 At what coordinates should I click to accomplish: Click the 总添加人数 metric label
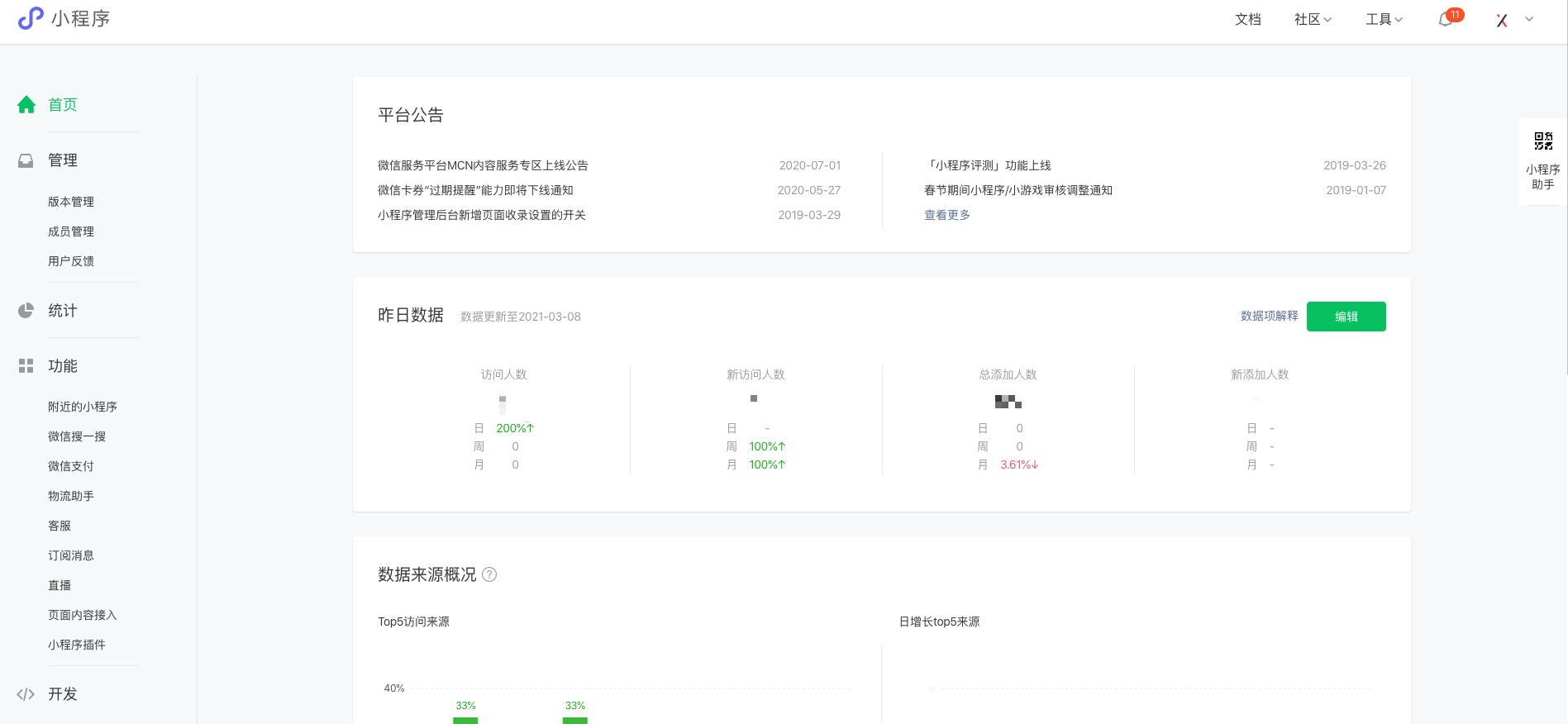pos(1008,374)
